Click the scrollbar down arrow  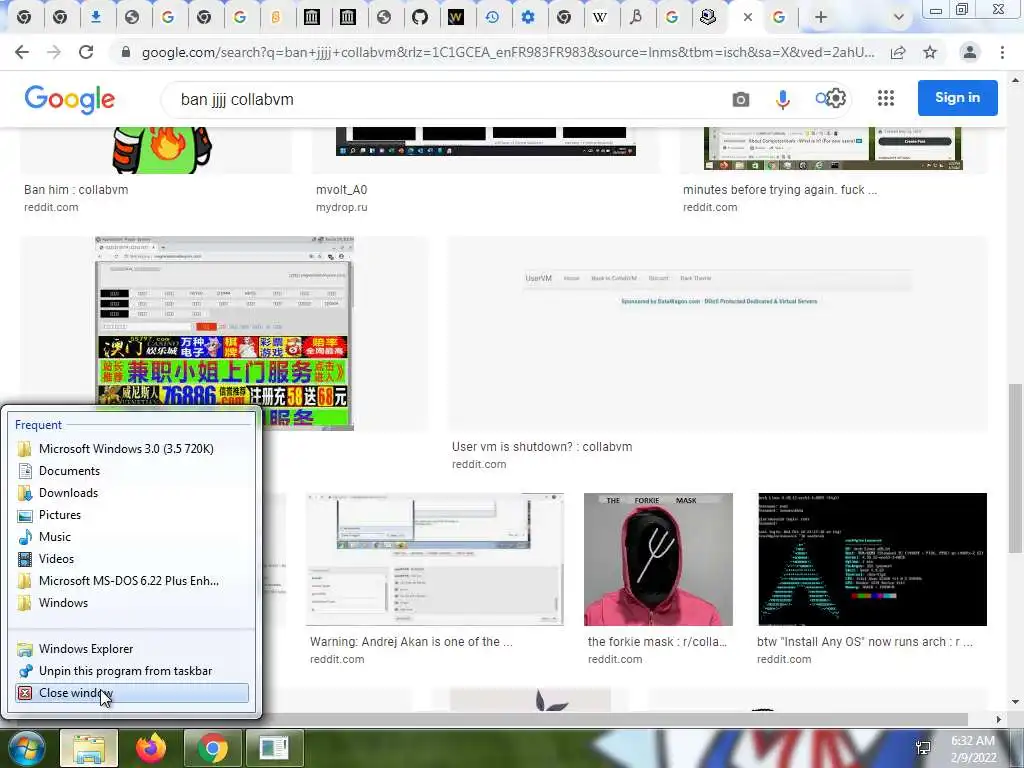1015,702
